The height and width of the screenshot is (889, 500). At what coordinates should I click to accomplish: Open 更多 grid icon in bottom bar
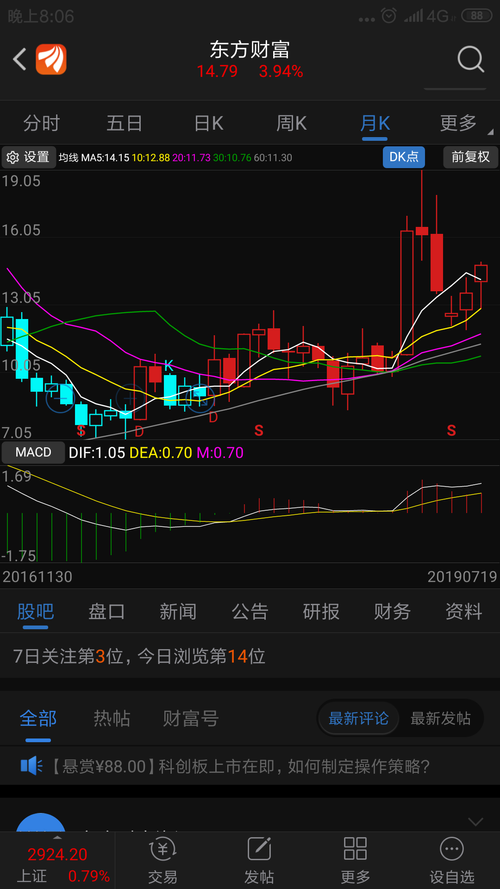pyautogui.click(x=355, y=849)
